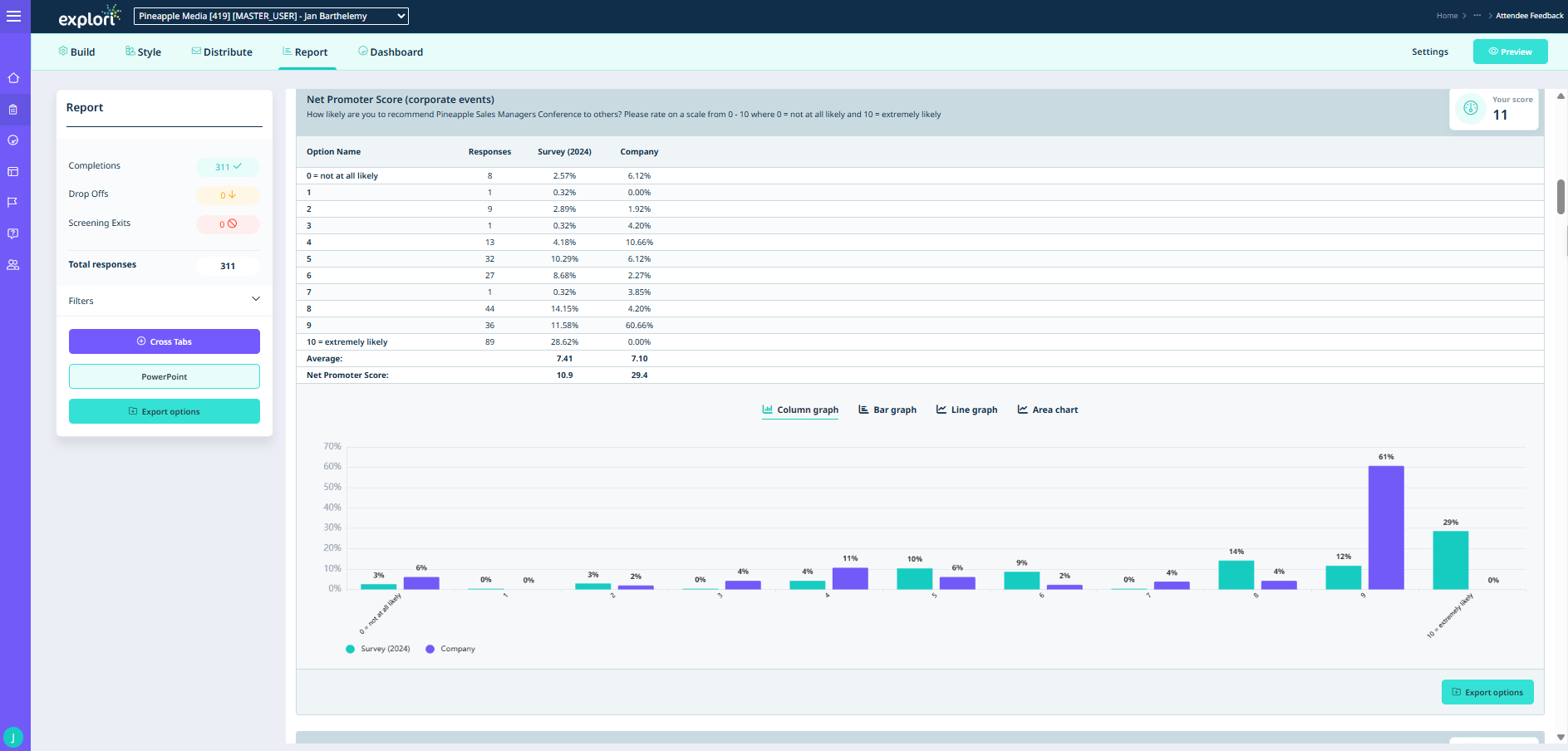Click the scrollbar down arrow
This screenshot has height=751, width=1568.
pos(1561,737)
